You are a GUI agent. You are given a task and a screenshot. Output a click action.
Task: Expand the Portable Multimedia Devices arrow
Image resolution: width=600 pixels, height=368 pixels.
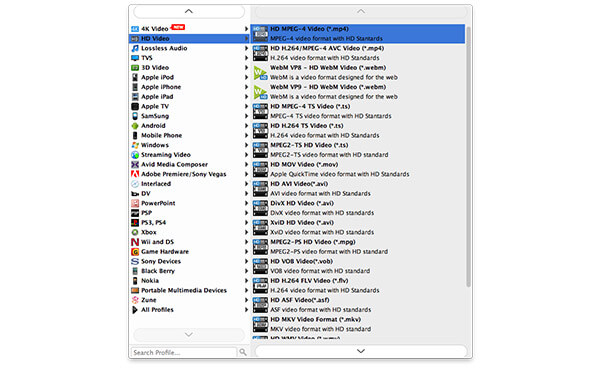pyautogui.click(x=246, y=290)
